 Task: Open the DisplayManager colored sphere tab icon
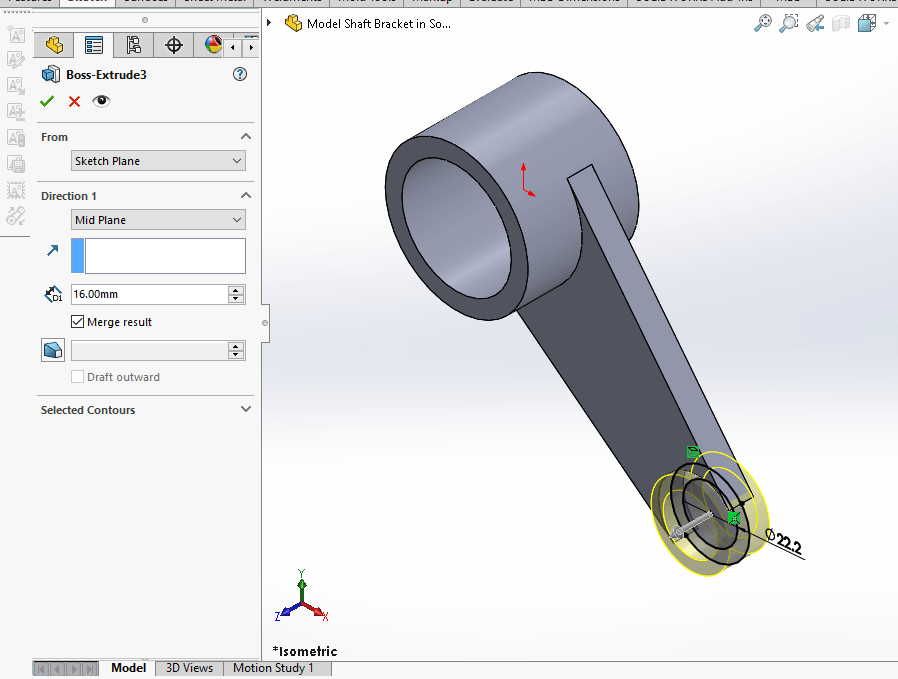(x=211, y=45)
